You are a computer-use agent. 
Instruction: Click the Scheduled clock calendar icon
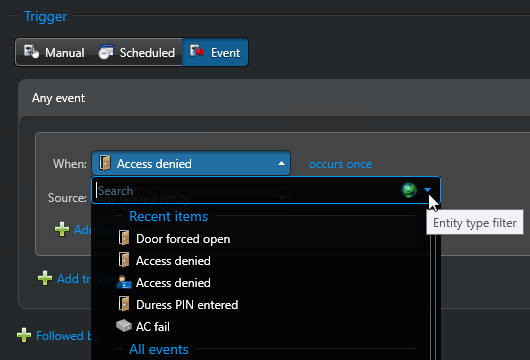pos(106,52)
